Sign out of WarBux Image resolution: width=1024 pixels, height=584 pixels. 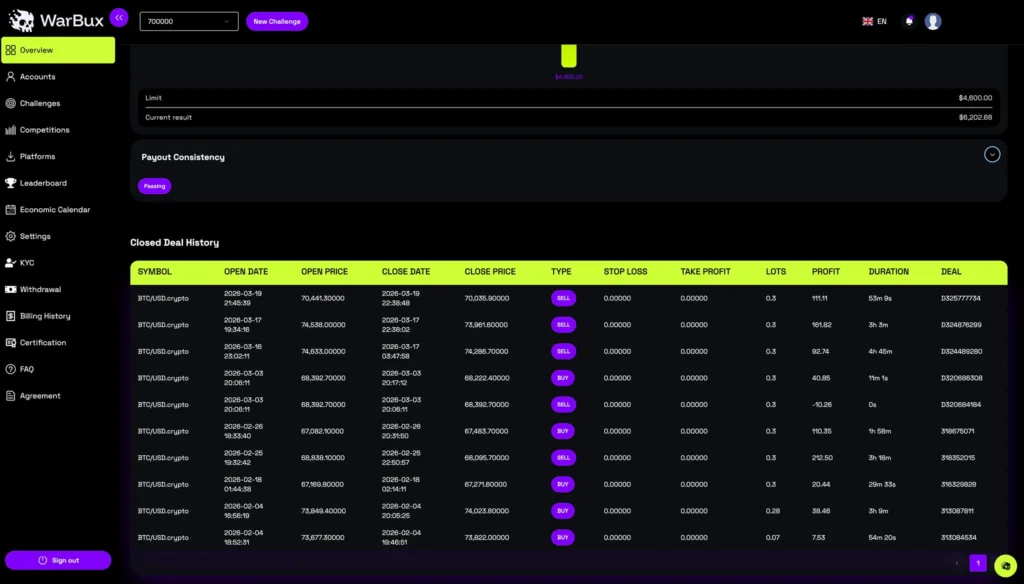58,560
